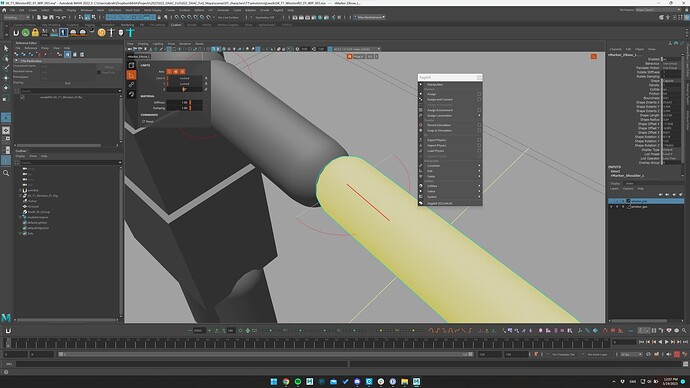Click the cyan T-pose figure shelf icon
The width and height of the screenshot is (690, 388).
[131, 32]
